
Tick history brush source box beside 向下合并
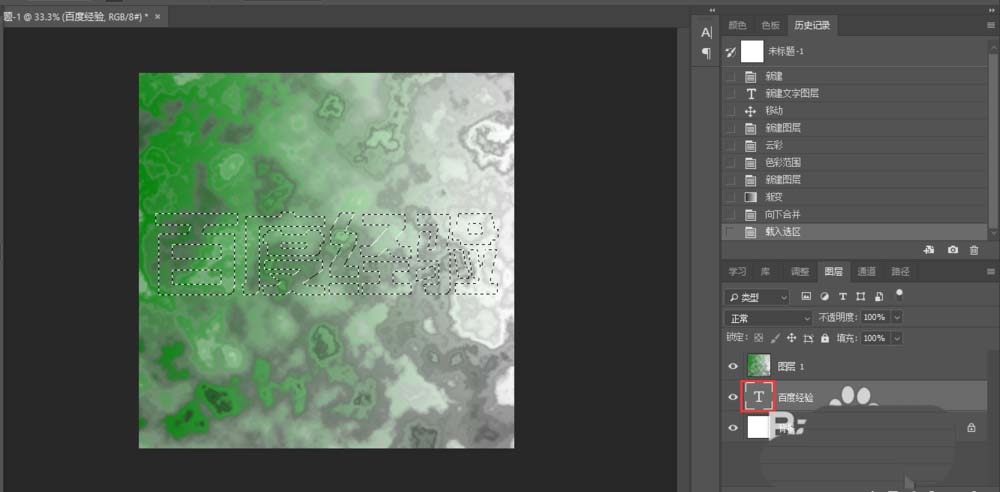730,214
